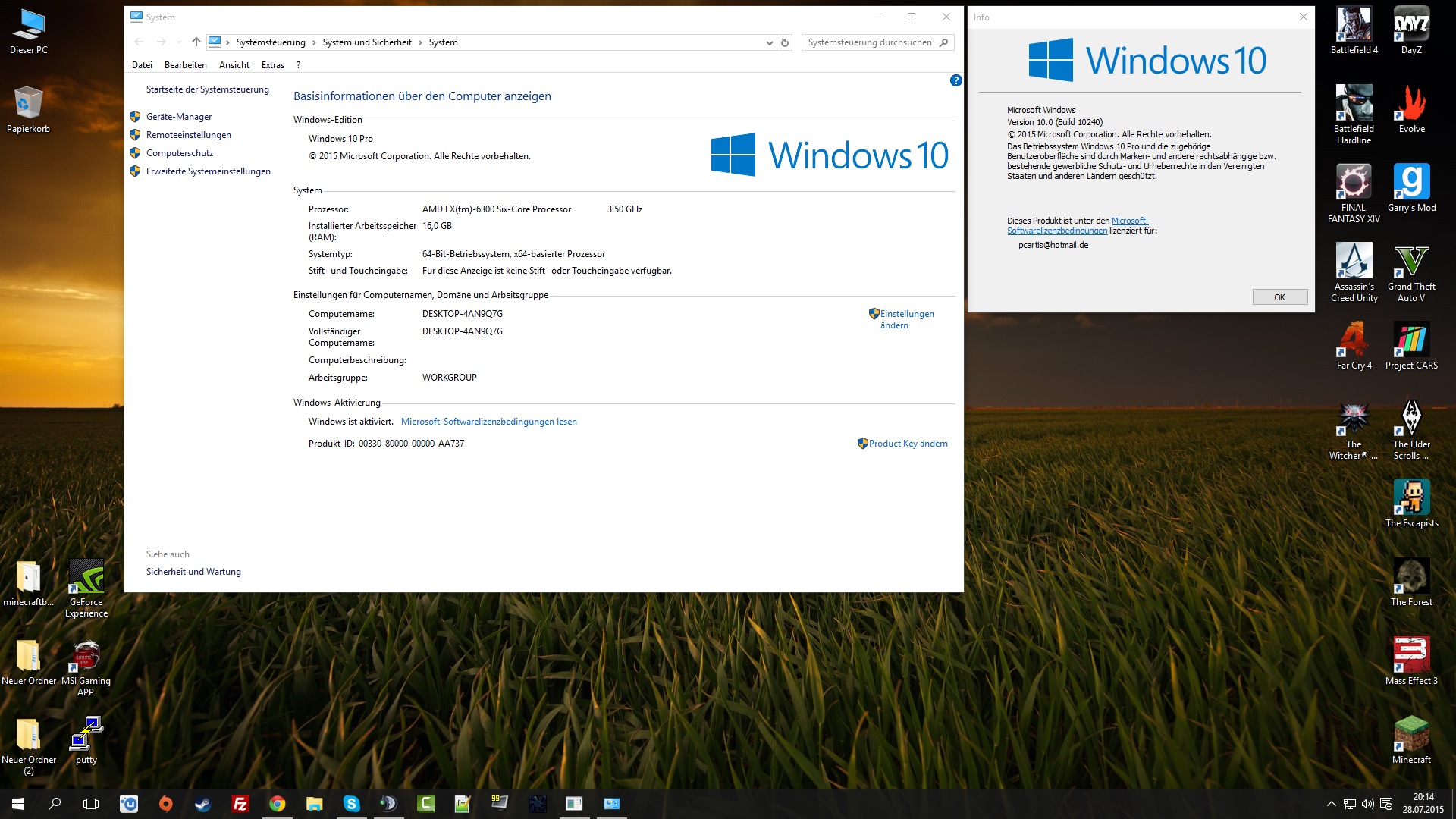Screen dimensions: 1456x819
Task: Select the Minecraft desktop icon
Action: tap(1411, 740)
